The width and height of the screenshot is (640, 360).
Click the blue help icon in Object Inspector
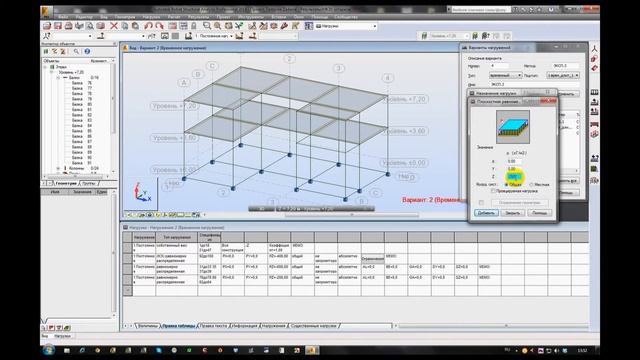[x=87, y=51]
